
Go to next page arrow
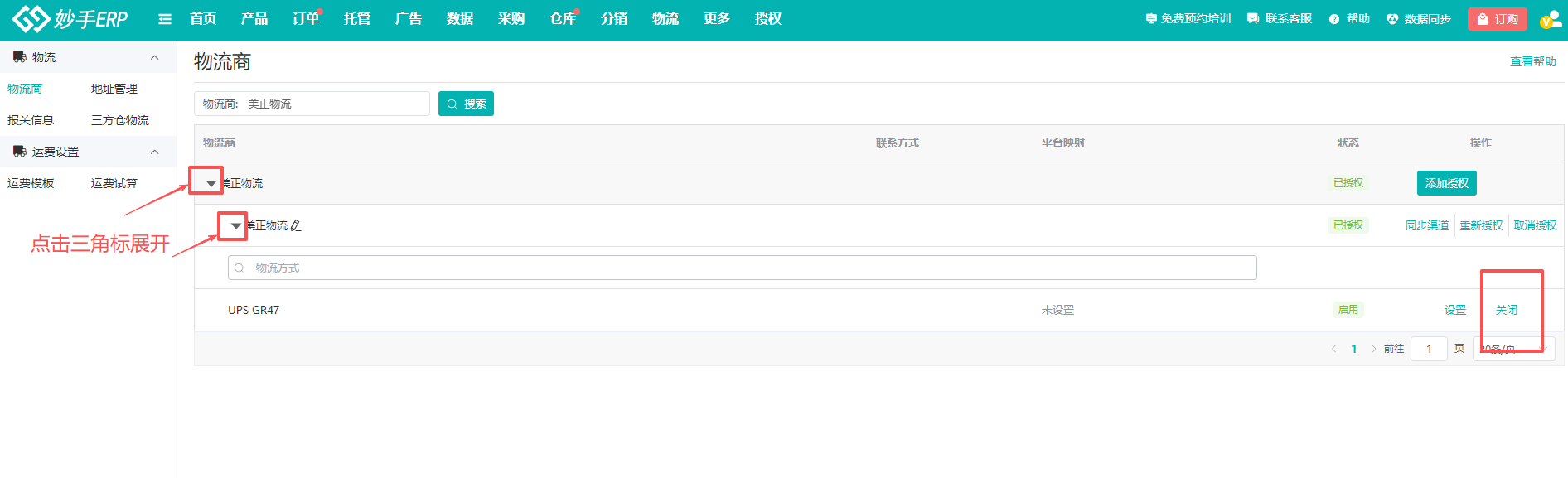[1374, 349]
